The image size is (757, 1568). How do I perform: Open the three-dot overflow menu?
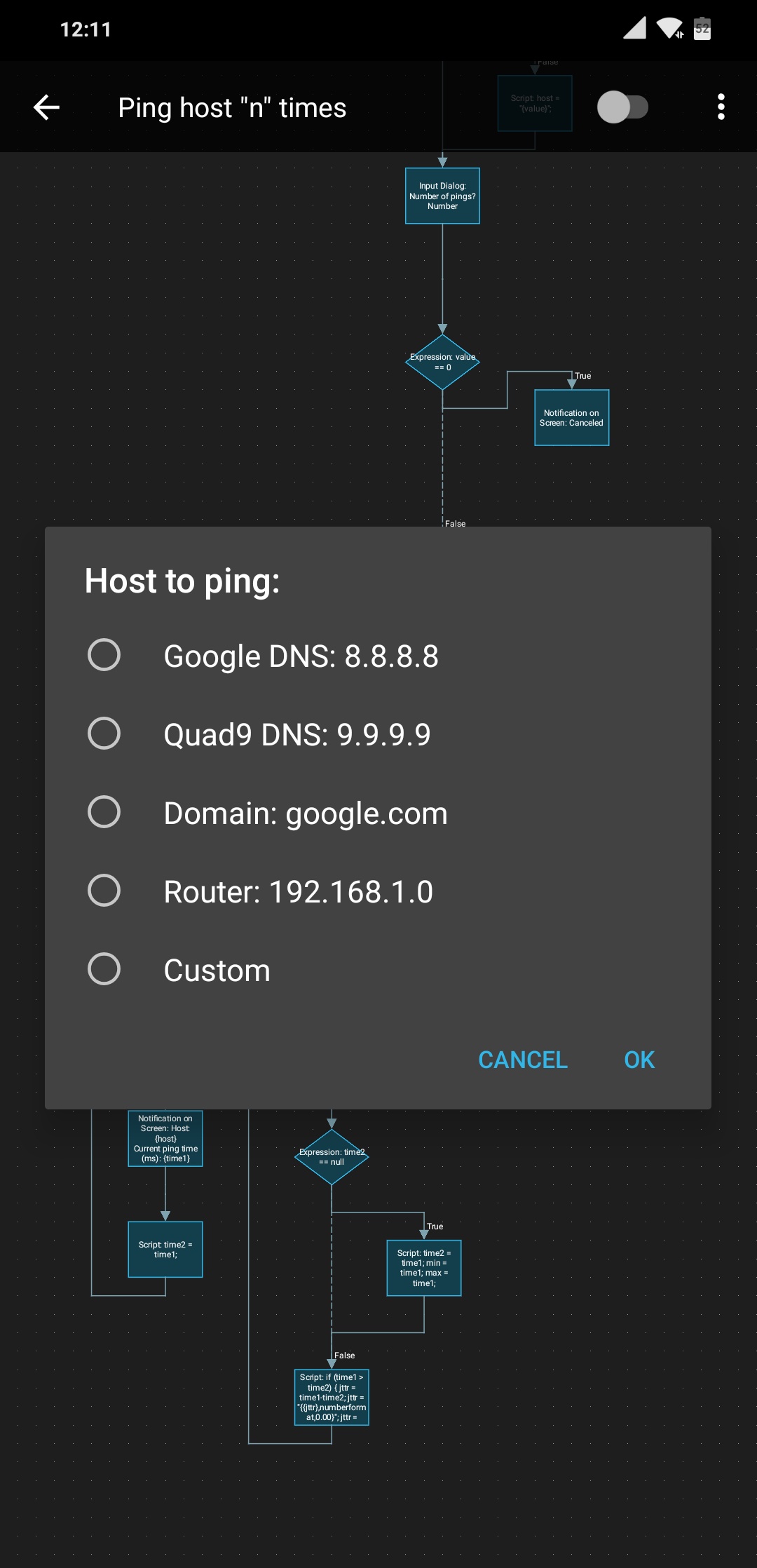tap(721, 107)
